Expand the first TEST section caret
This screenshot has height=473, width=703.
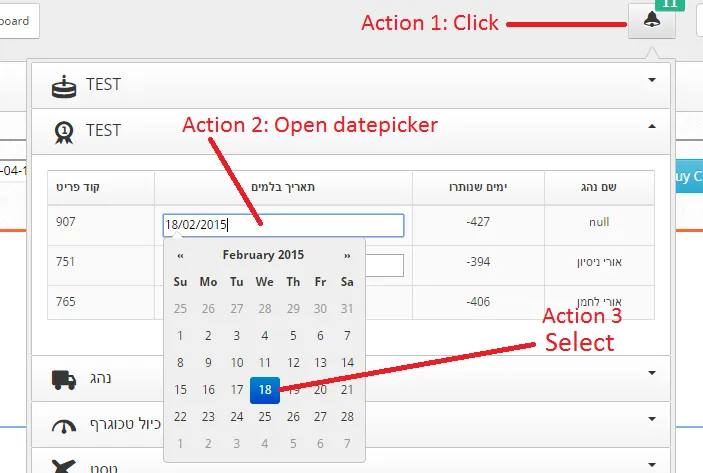pyautogui.click(x=652, y=80)
